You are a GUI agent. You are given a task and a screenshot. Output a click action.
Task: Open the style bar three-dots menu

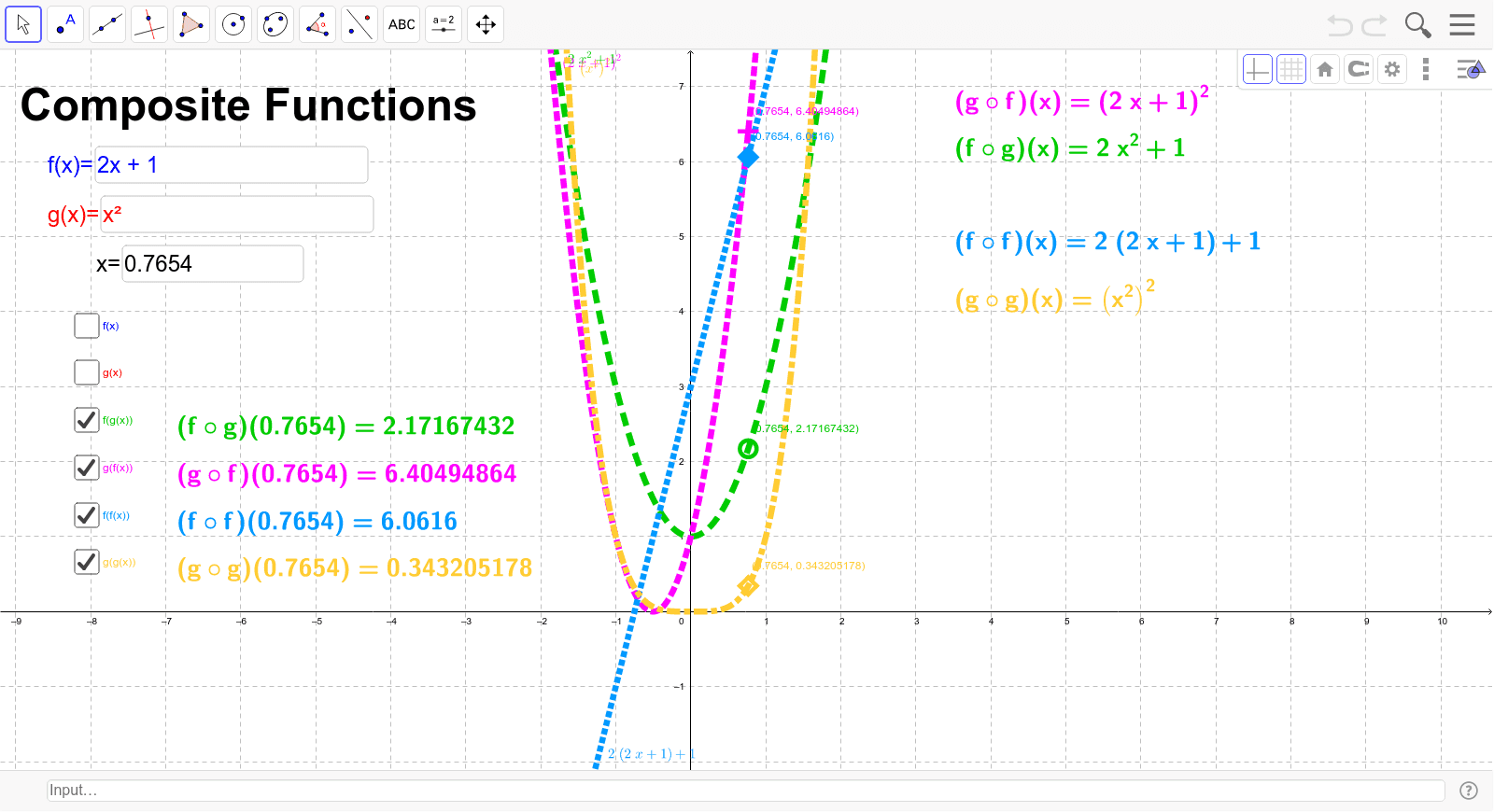[1425, 69]
